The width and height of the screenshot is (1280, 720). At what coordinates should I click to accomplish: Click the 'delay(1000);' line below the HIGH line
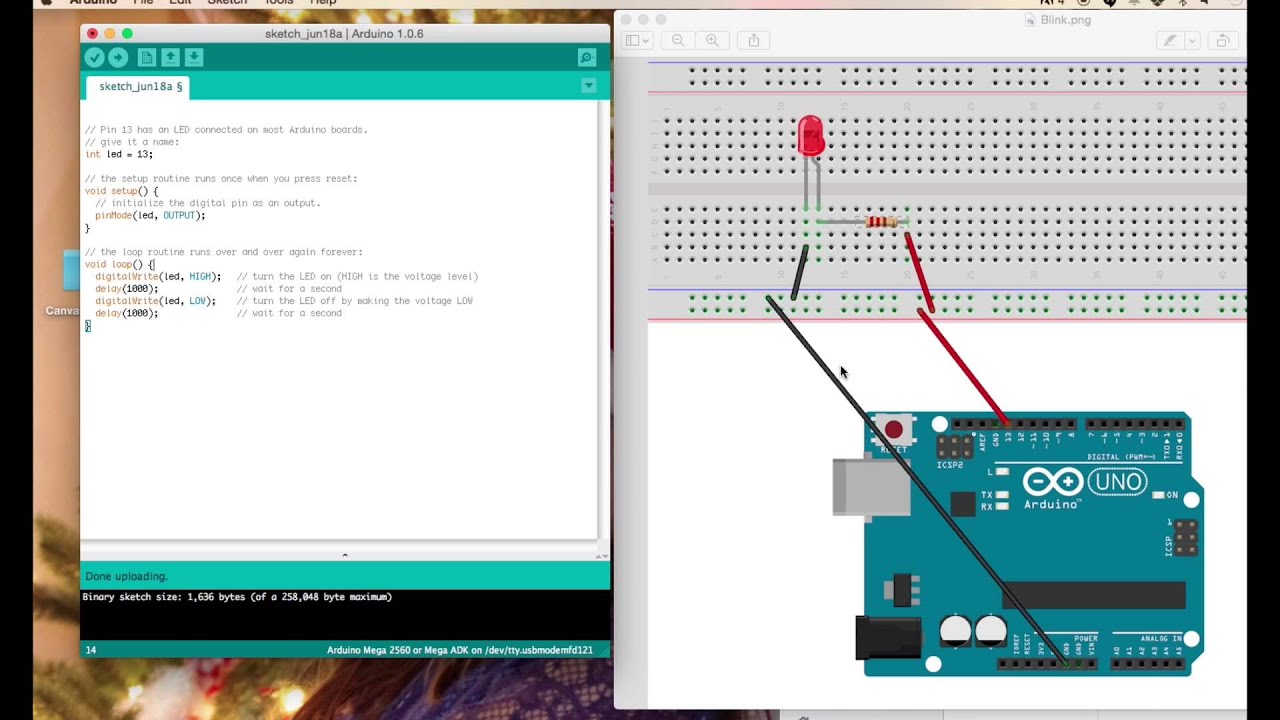127,289
